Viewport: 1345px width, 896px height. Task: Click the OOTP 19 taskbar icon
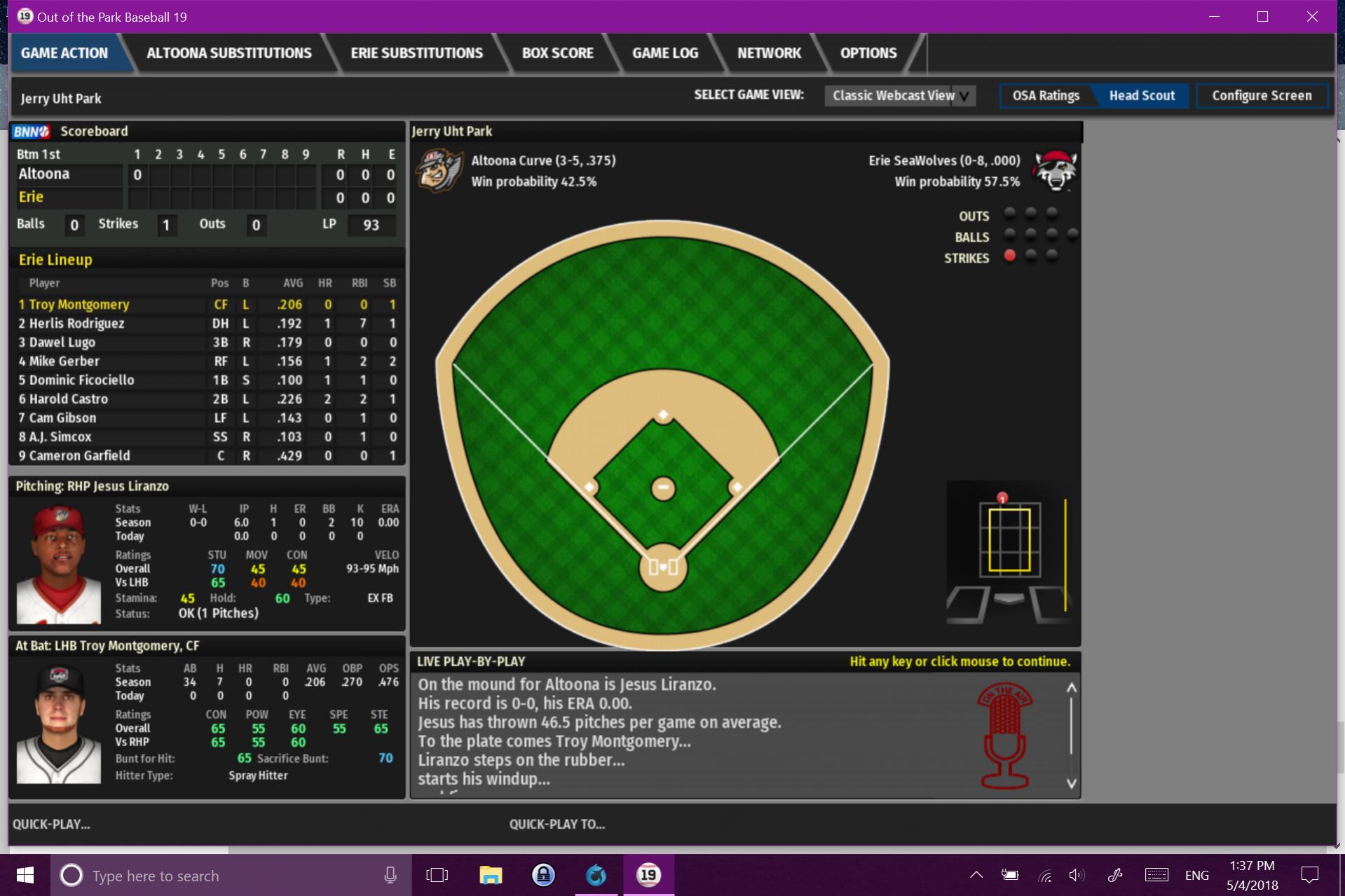[x=648, y=875]
